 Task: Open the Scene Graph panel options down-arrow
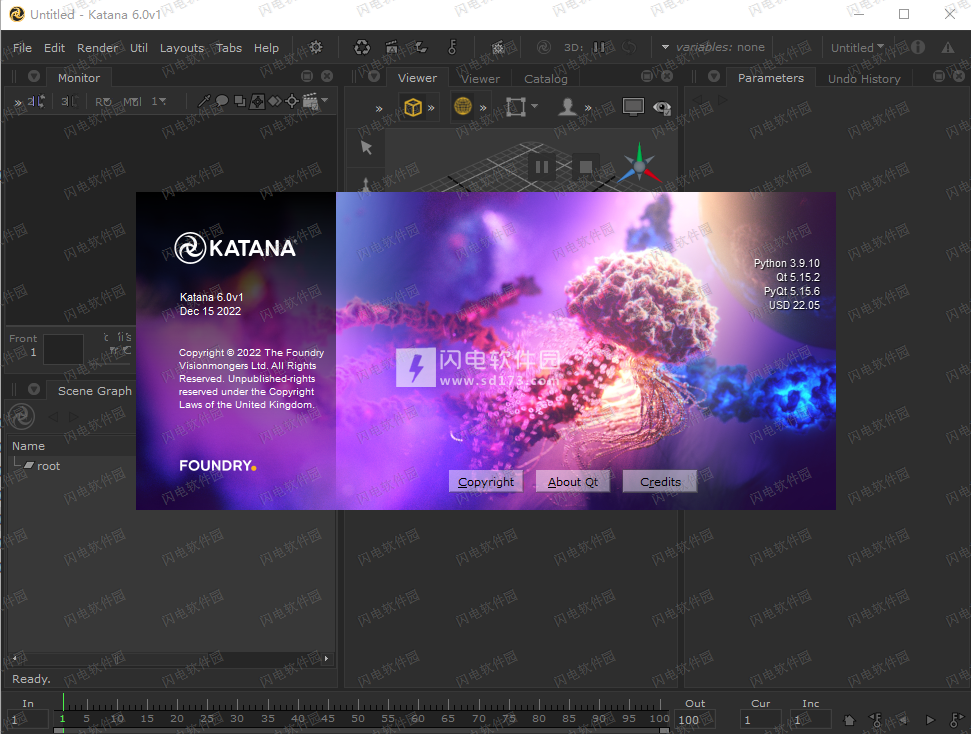coord(34,389)
